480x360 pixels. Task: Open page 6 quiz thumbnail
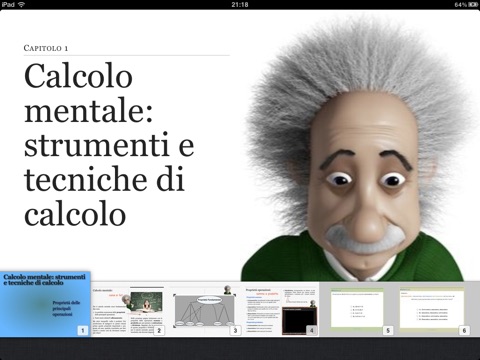[433, 310]
